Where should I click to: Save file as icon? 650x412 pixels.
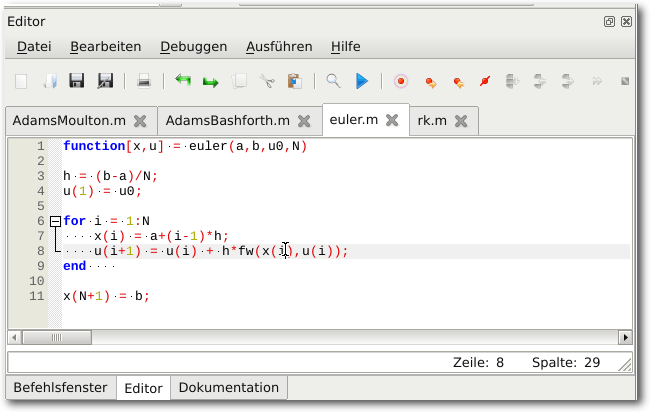coord(105,81)
